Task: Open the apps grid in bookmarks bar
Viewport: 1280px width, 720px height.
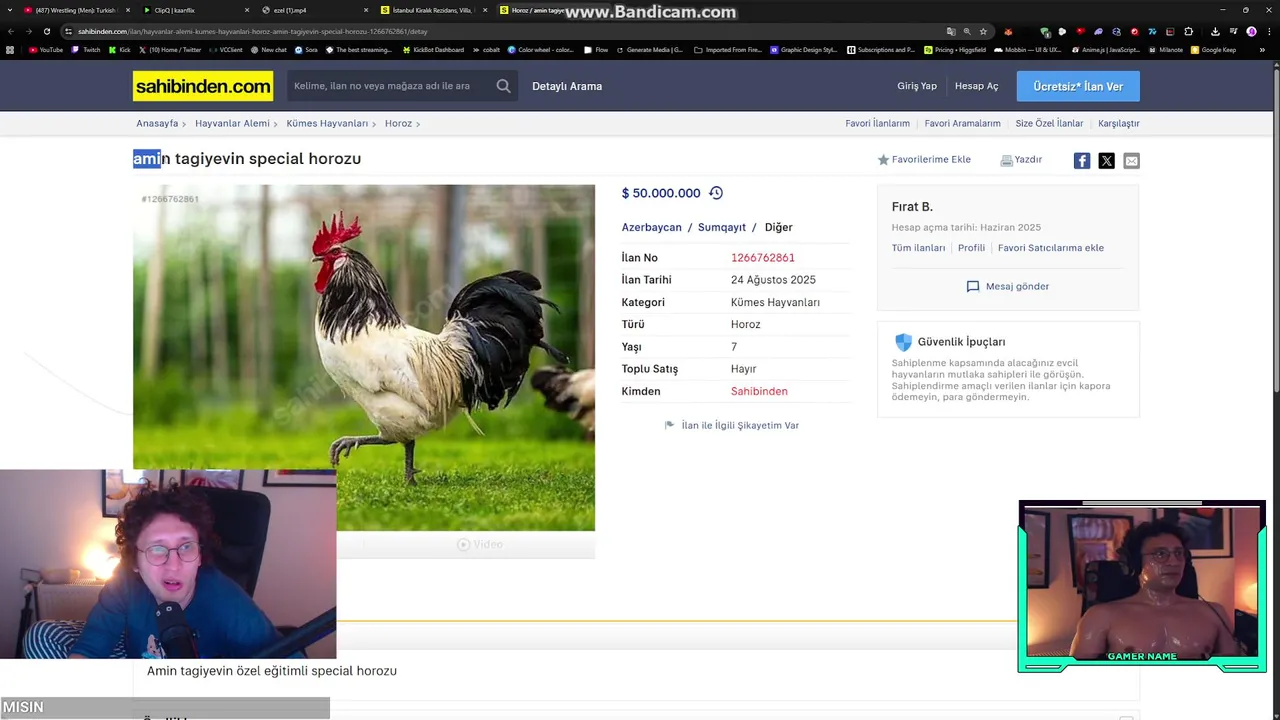Action: [10, 50]
